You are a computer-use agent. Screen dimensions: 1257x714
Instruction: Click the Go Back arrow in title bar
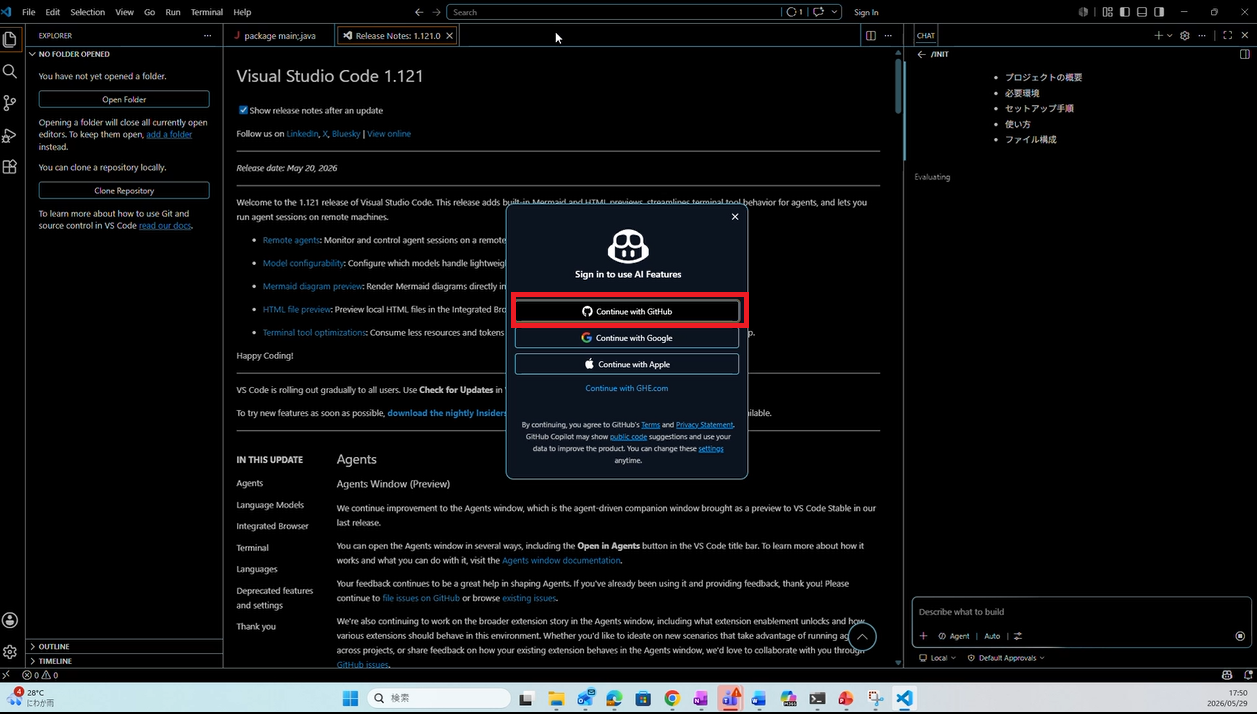click(x=419, y=12)
